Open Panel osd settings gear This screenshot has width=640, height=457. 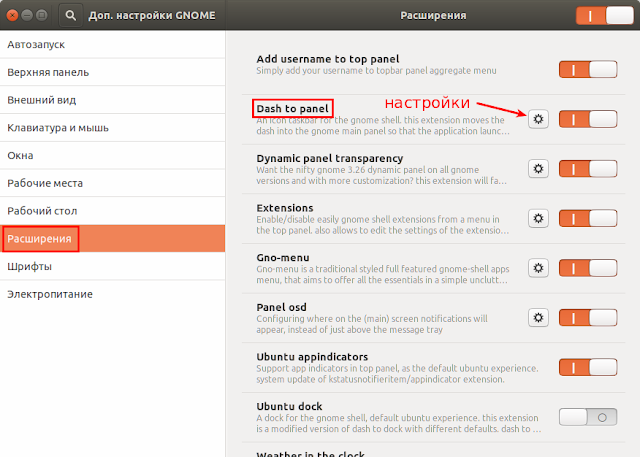click(538, 317)
